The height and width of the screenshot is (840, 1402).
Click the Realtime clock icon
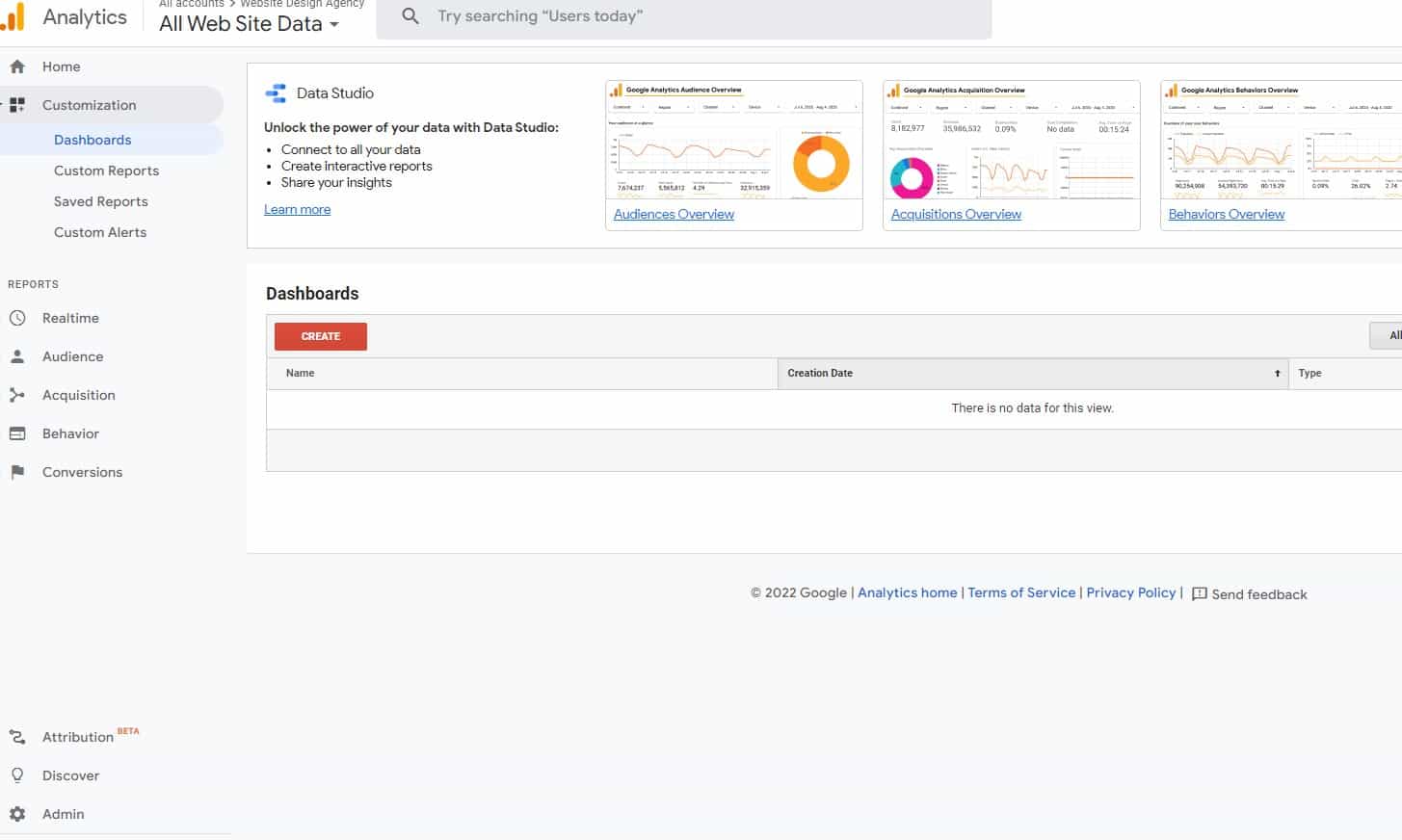(x=17, y=318)
